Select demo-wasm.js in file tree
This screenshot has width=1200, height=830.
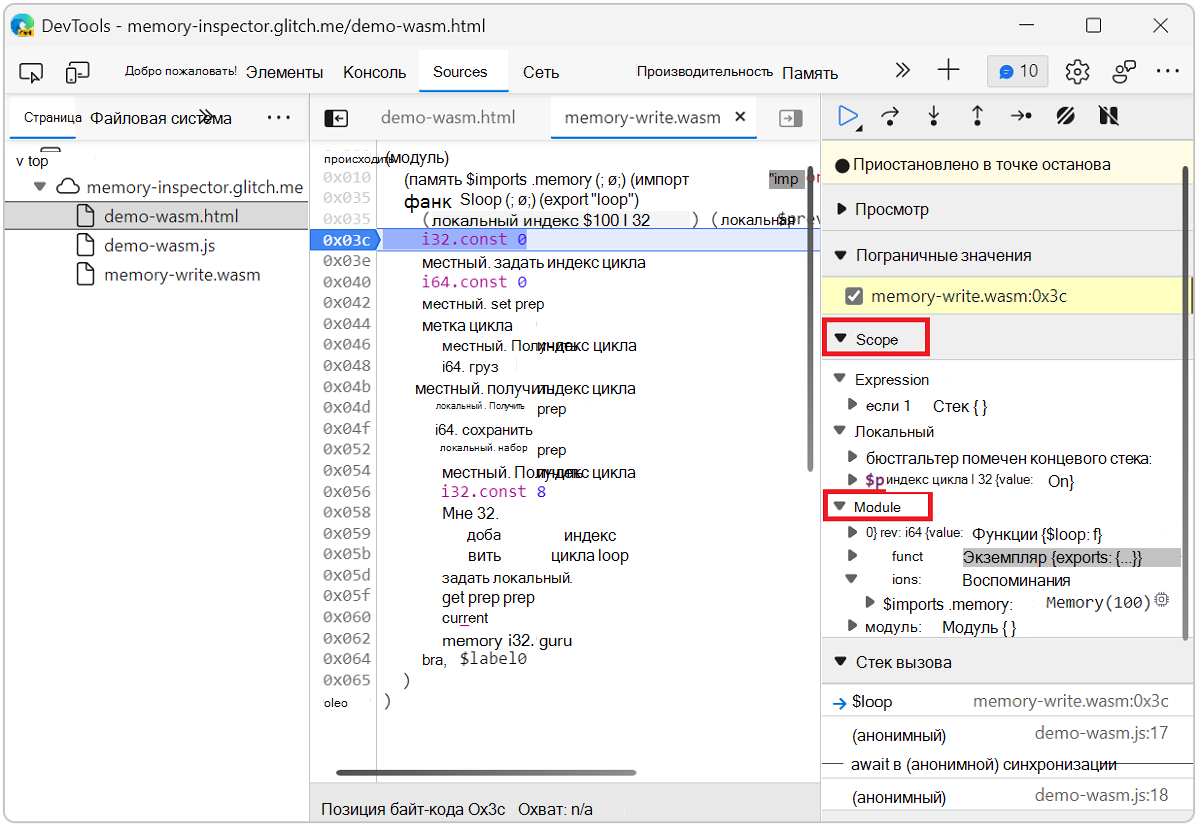(159, 245)
